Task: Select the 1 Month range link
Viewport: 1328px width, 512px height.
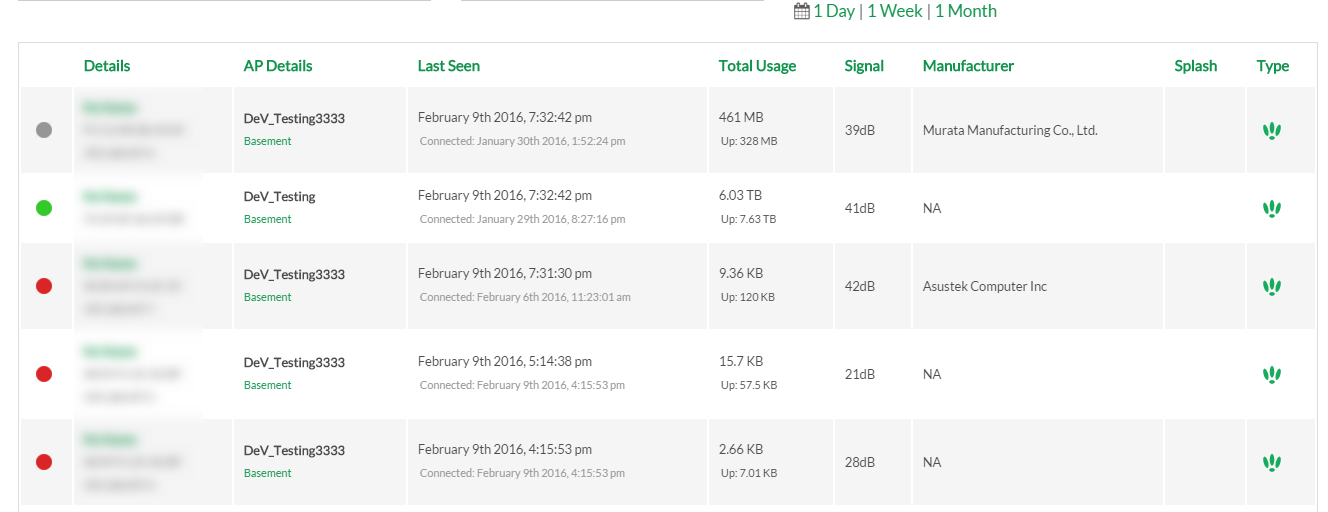Action: coord(966,11)
